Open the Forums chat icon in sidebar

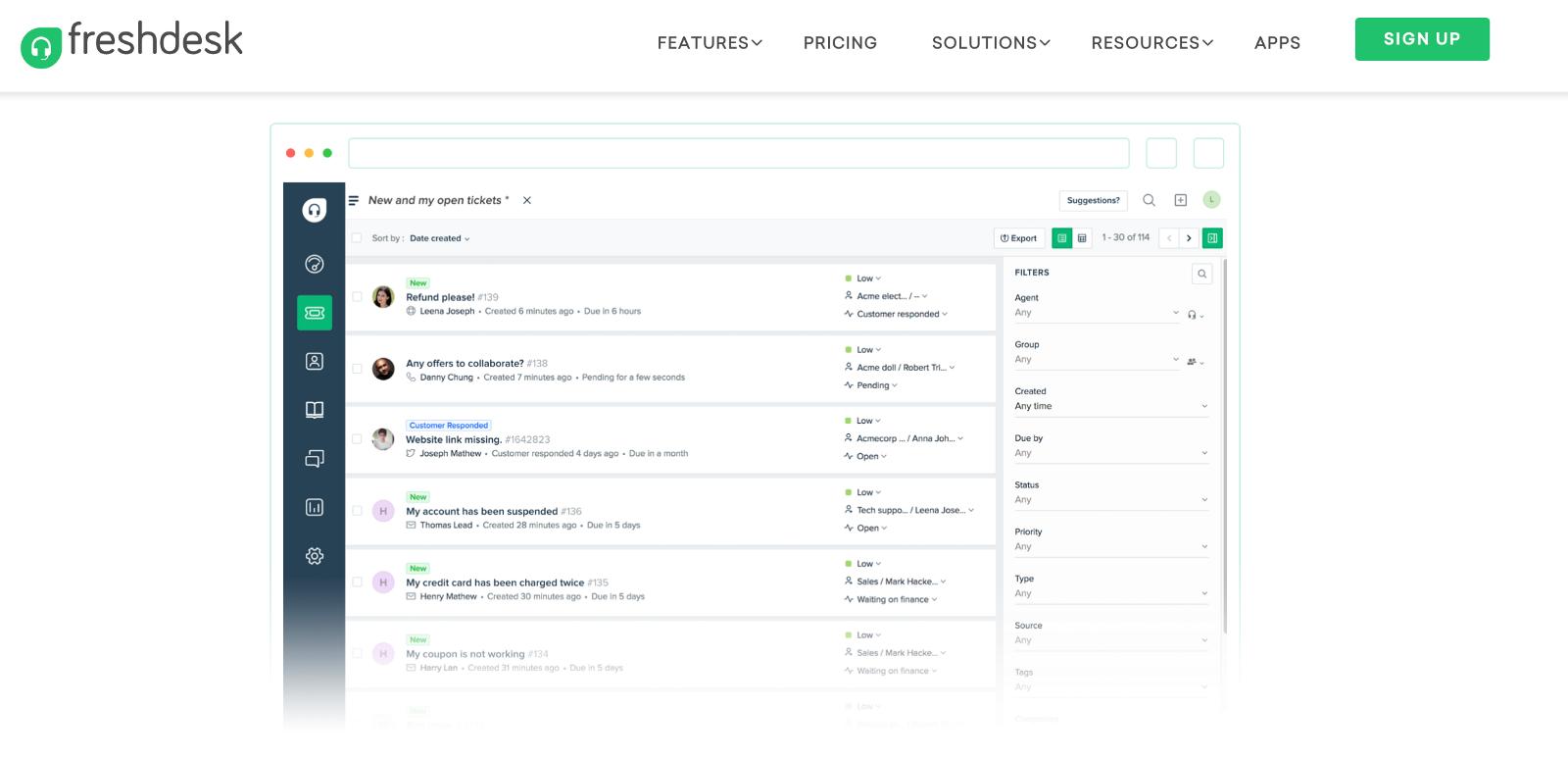coord(315,458)
